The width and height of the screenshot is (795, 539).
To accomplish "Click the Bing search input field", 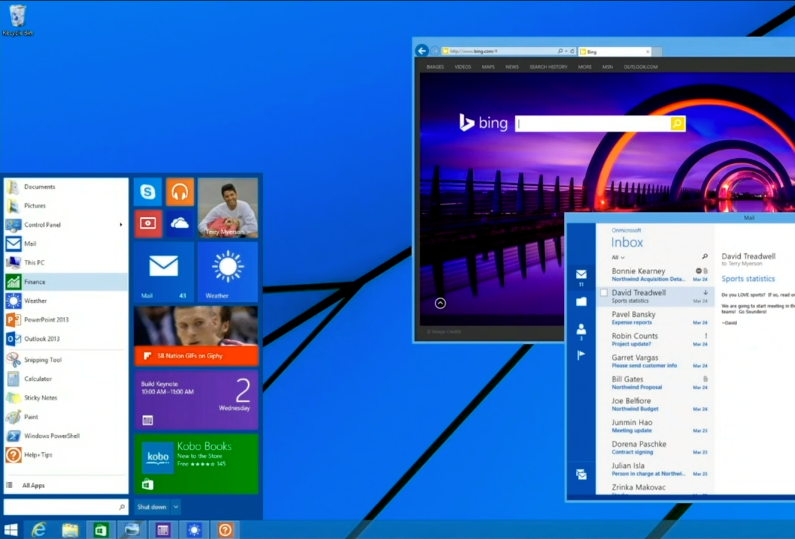I will (x=593, y=123).
